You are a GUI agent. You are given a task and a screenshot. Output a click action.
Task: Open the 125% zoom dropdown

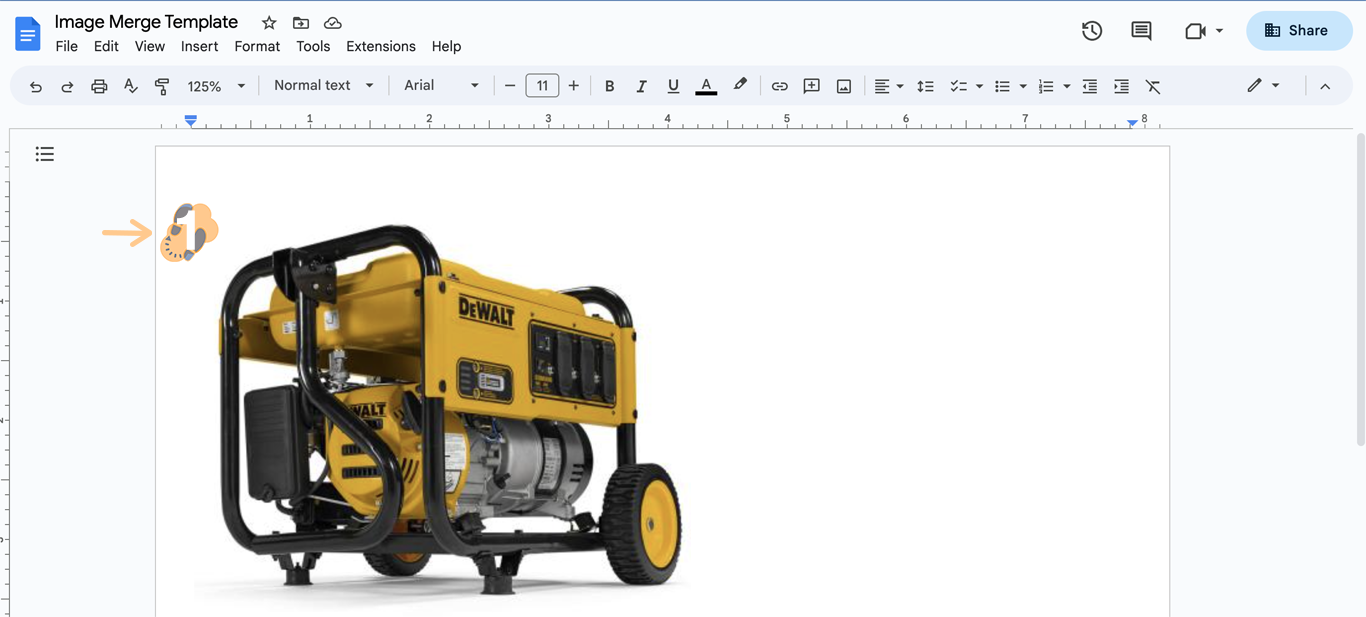tap(216, 87)
